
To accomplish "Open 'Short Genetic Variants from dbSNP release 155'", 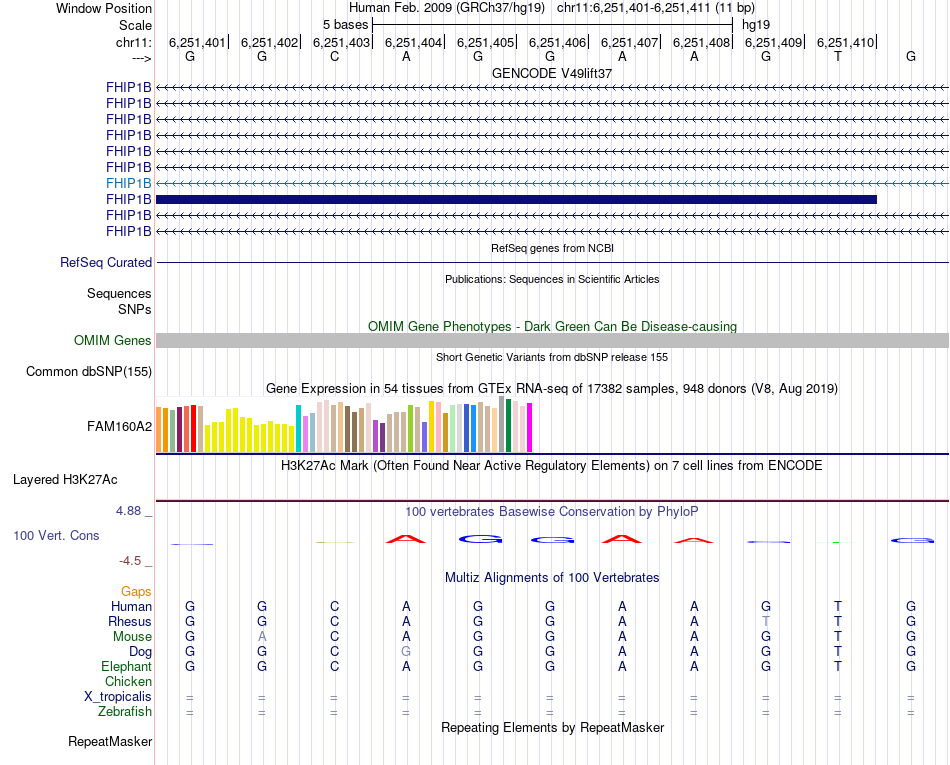I will (552, 357).
